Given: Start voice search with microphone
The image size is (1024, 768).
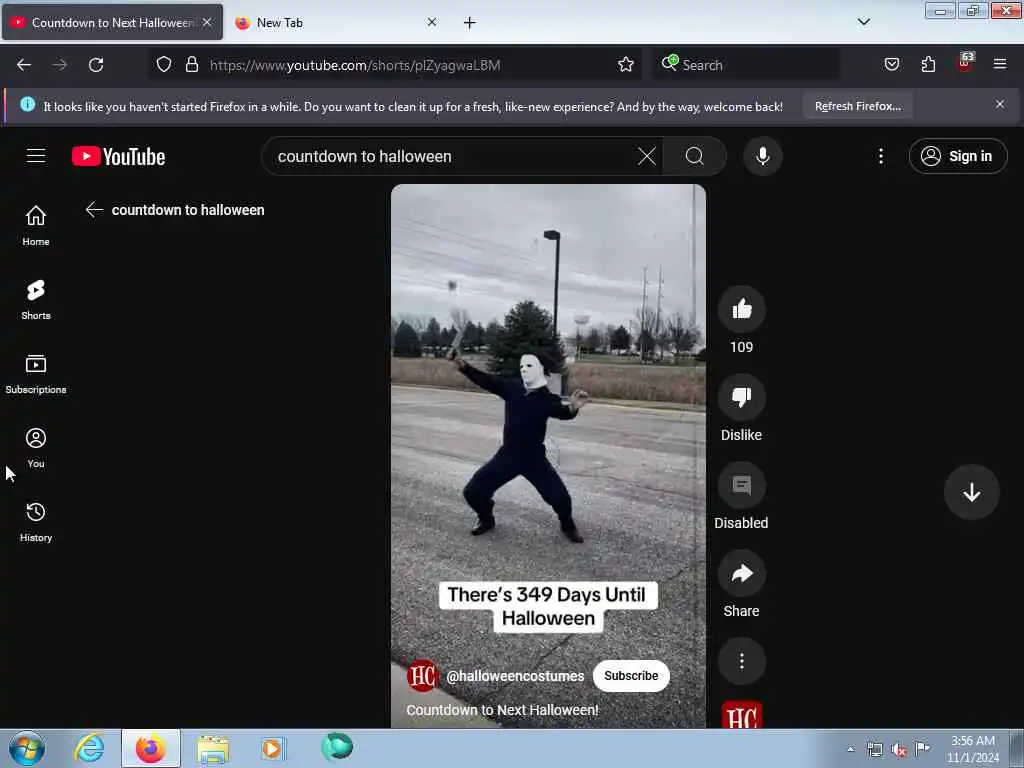Looking at the screenshot, I should pos(762,157).
